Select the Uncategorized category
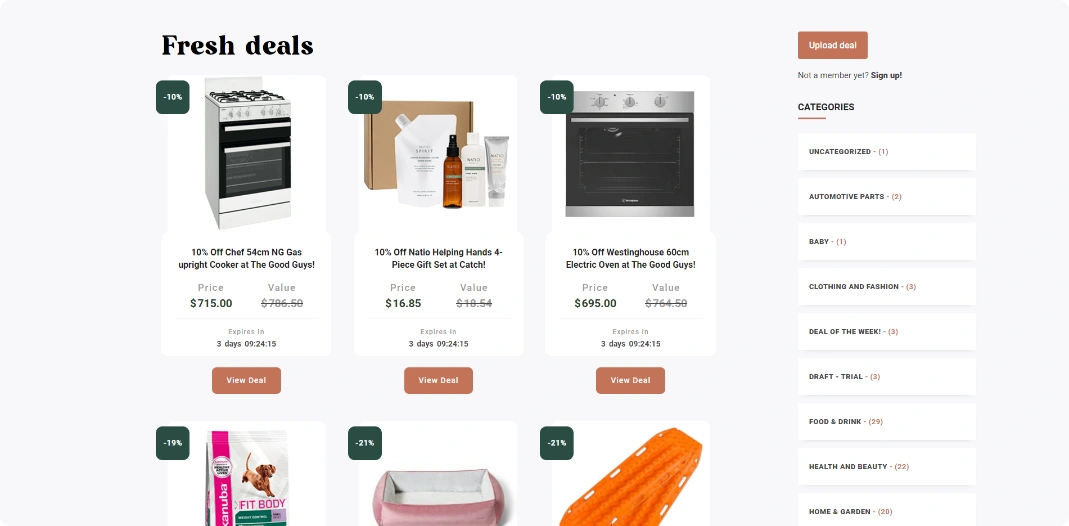Image resolution: width=1069 pixels, height=526 pixels. point(887,151)
